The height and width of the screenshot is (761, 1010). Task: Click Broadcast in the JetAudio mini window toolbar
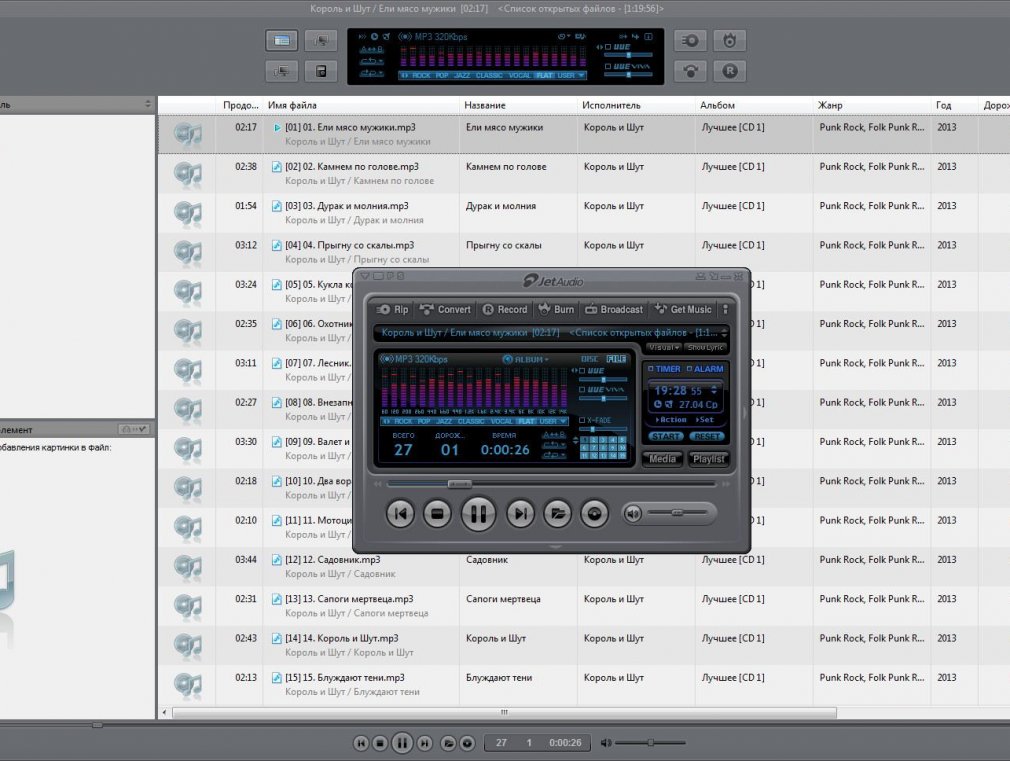pos(614,309)
